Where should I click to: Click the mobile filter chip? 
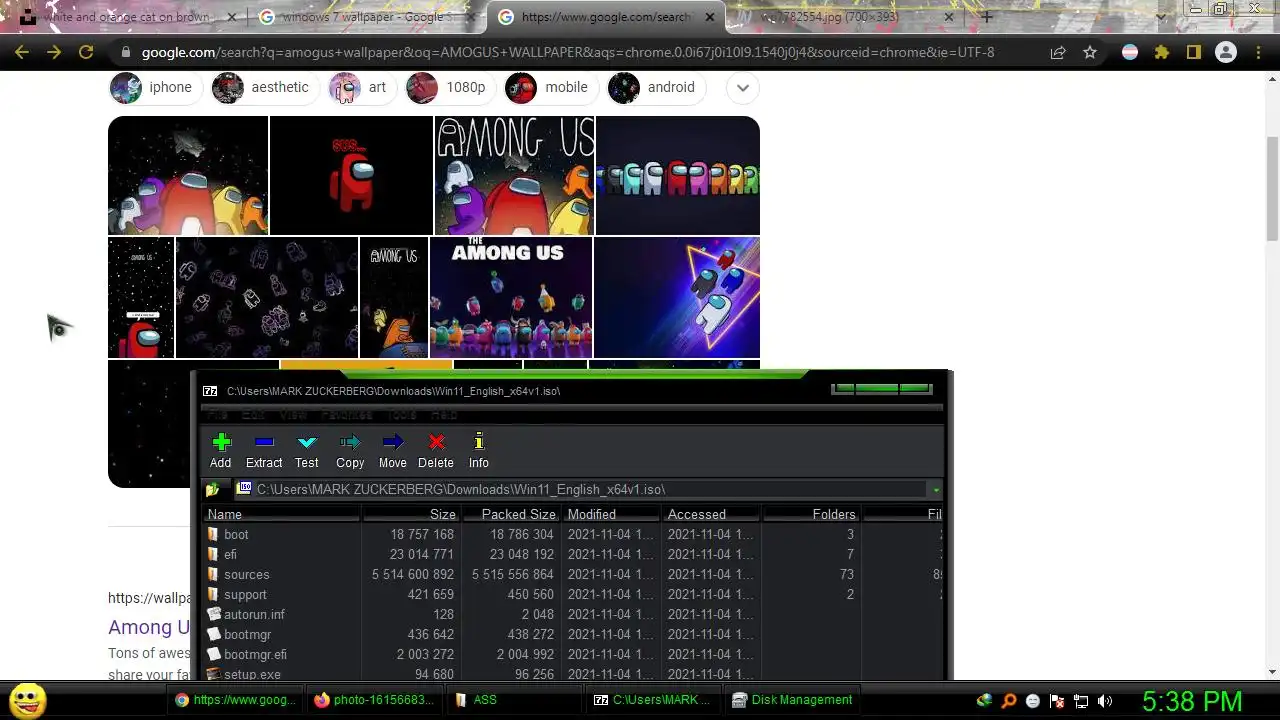click(550, 87)
